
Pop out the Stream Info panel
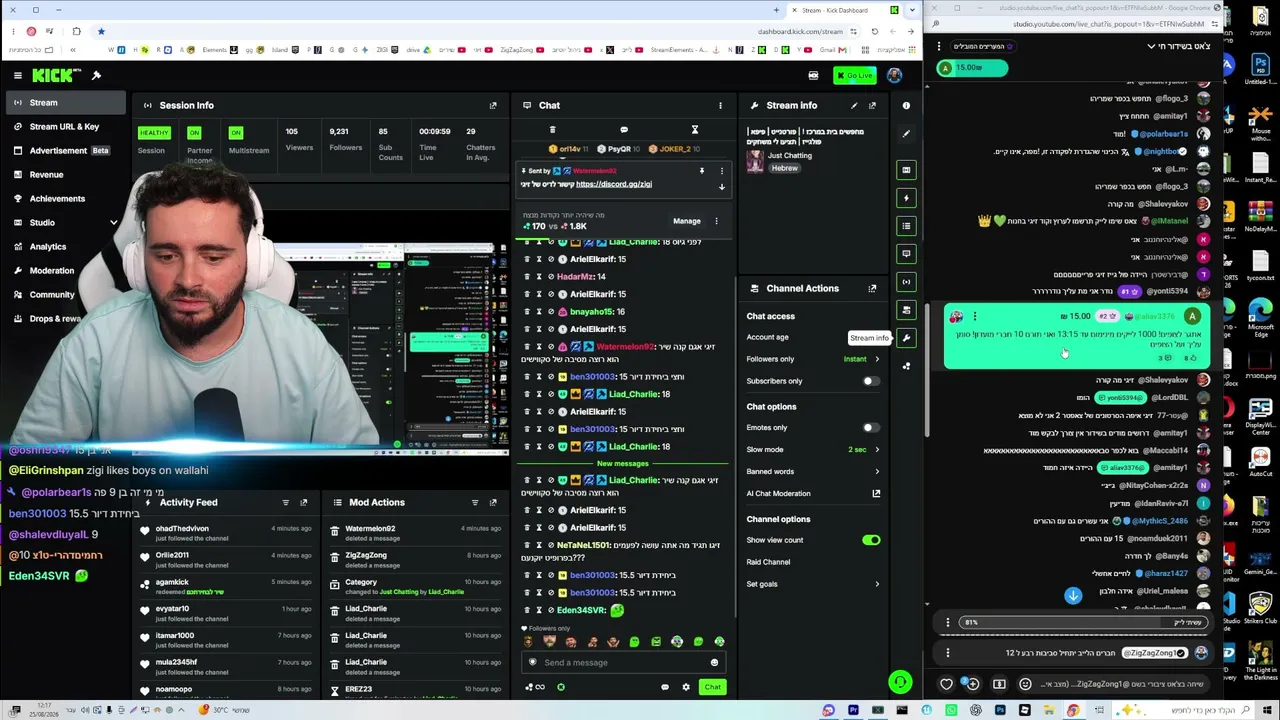click(872, 105)
